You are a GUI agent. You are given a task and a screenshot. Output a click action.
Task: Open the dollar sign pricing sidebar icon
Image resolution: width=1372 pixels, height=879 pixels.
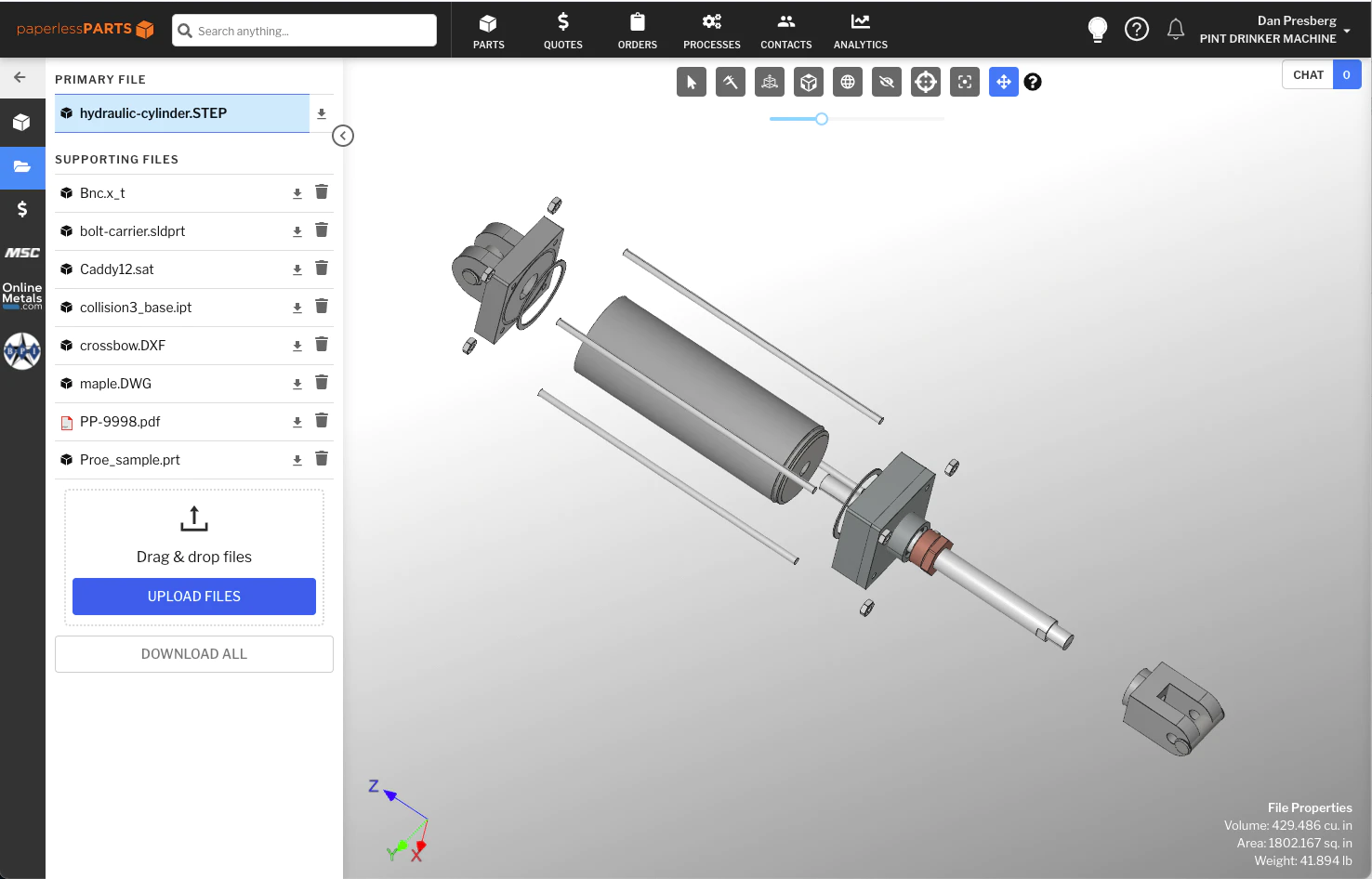click(x=22, y=209)
